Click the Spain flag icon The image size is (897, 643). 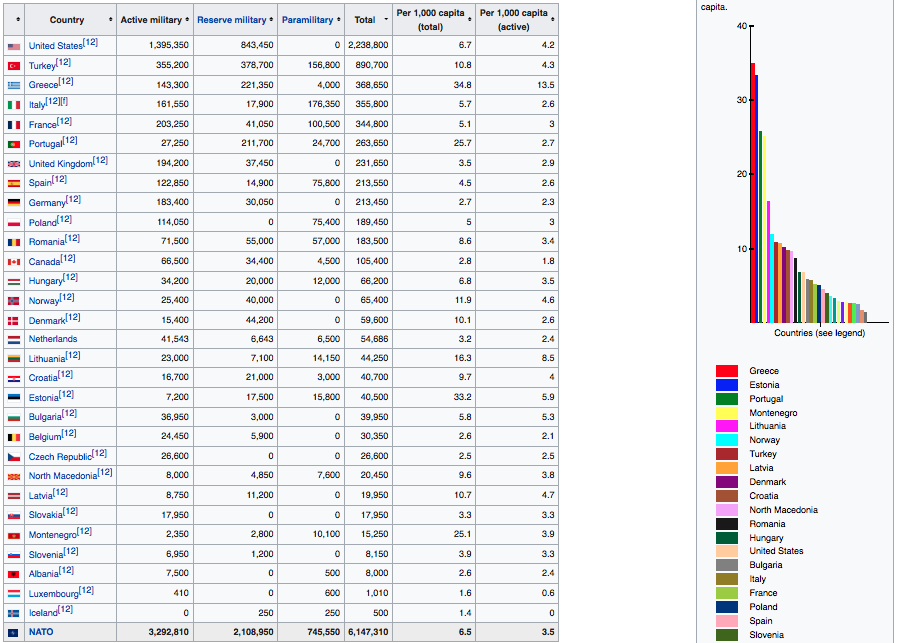click(14, 183)
